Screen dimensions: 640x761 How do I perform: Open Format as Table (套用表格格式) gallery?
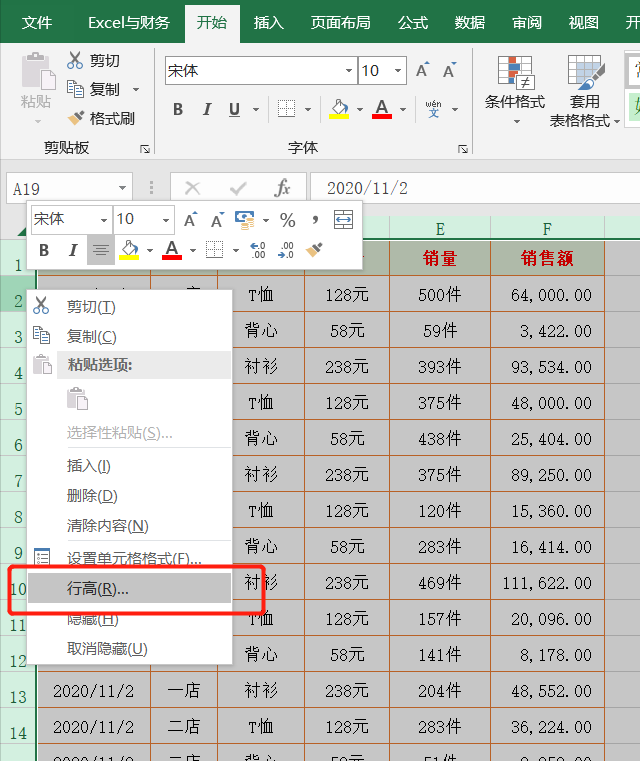pyautogui.click(x=585, y=90)
